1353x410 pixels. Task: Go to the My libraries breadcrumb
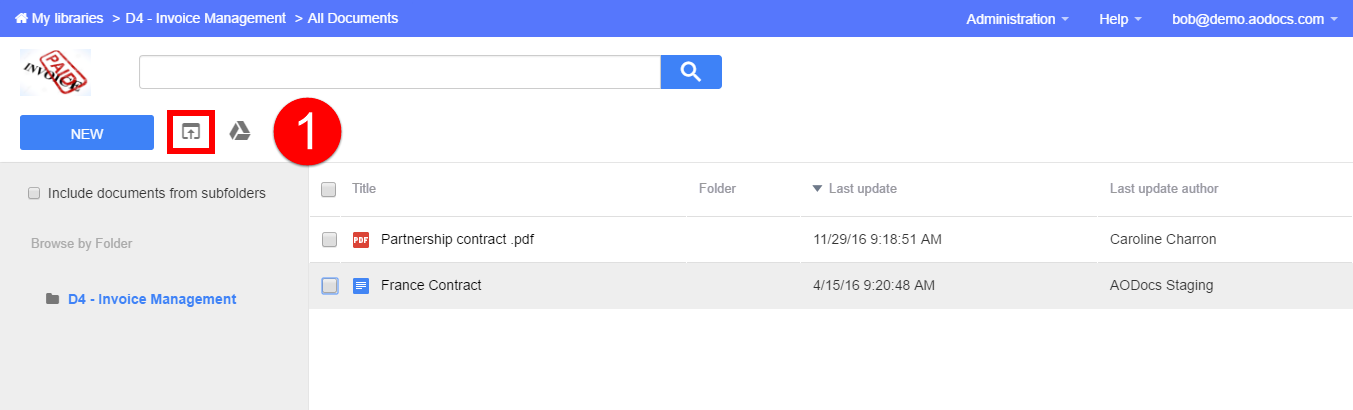point(67,18)
